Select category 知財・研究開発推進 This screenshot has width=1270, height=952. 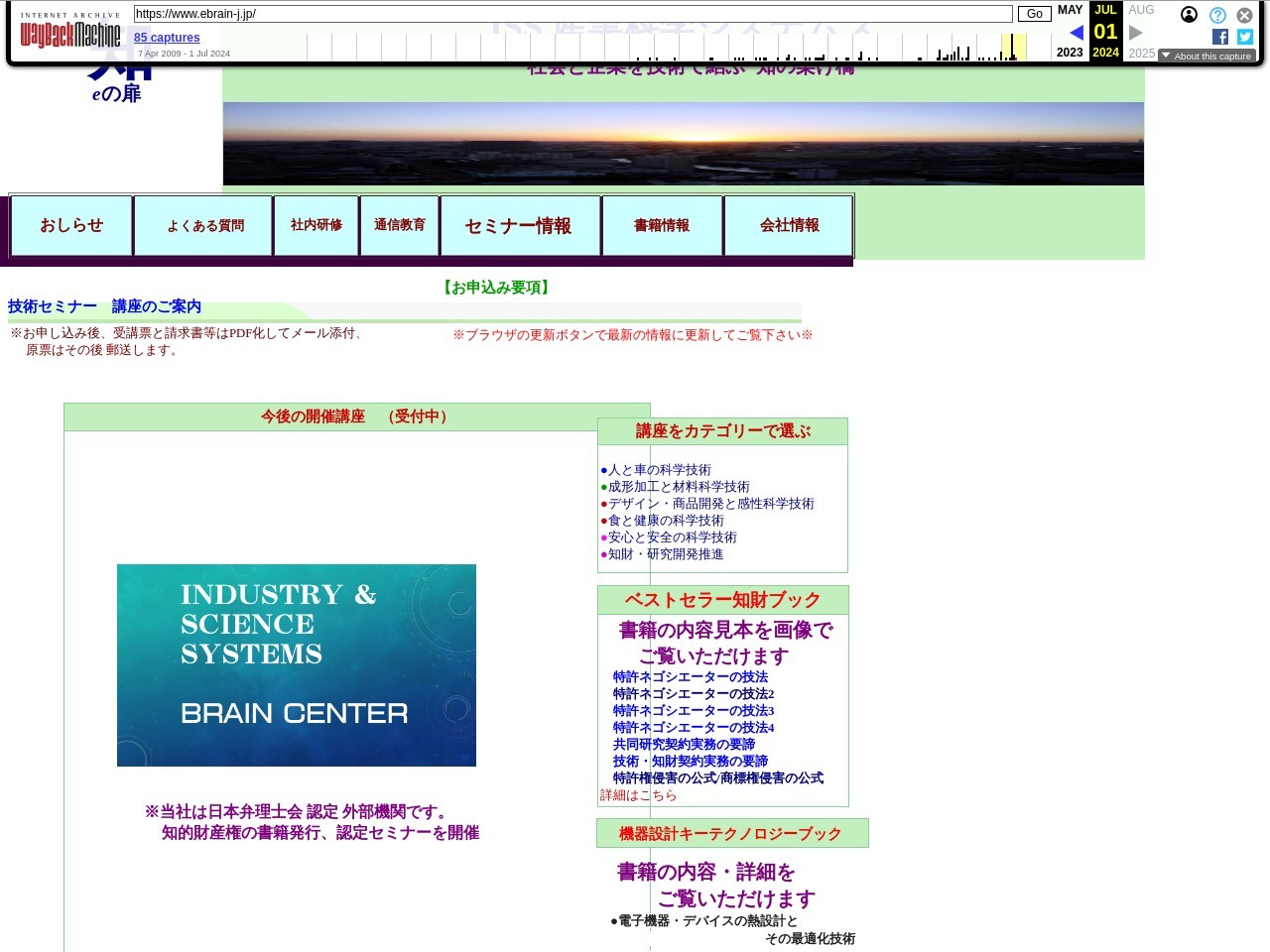tap(666, 554)
